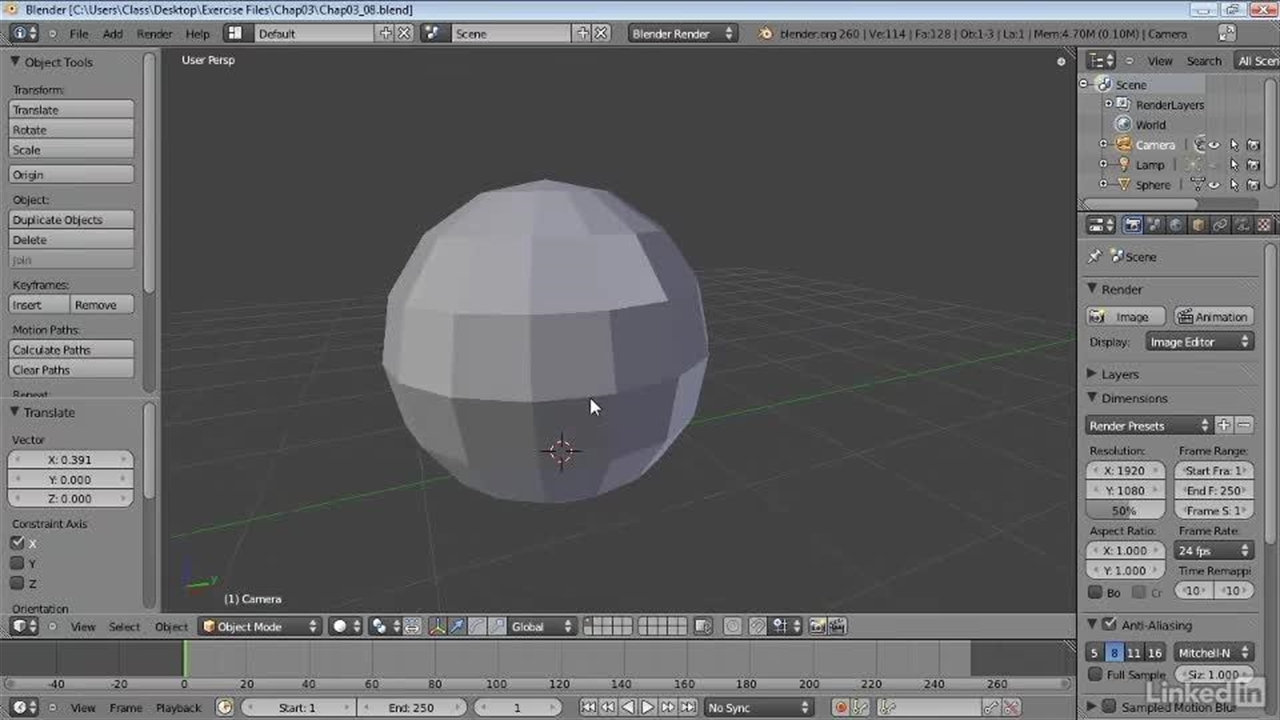1280x720 pixels.
Task: Open the Object Mode dropdown
Action: click(x=258, y=626)
